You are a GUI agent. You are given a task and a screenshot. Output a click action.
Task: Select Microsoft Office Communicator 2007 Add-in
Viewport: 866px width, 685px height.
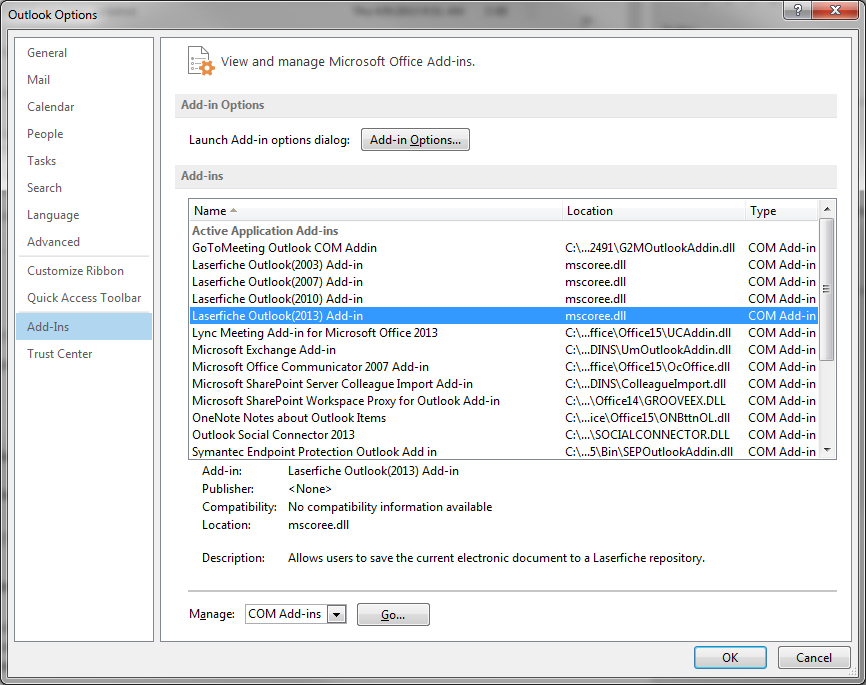504,367
